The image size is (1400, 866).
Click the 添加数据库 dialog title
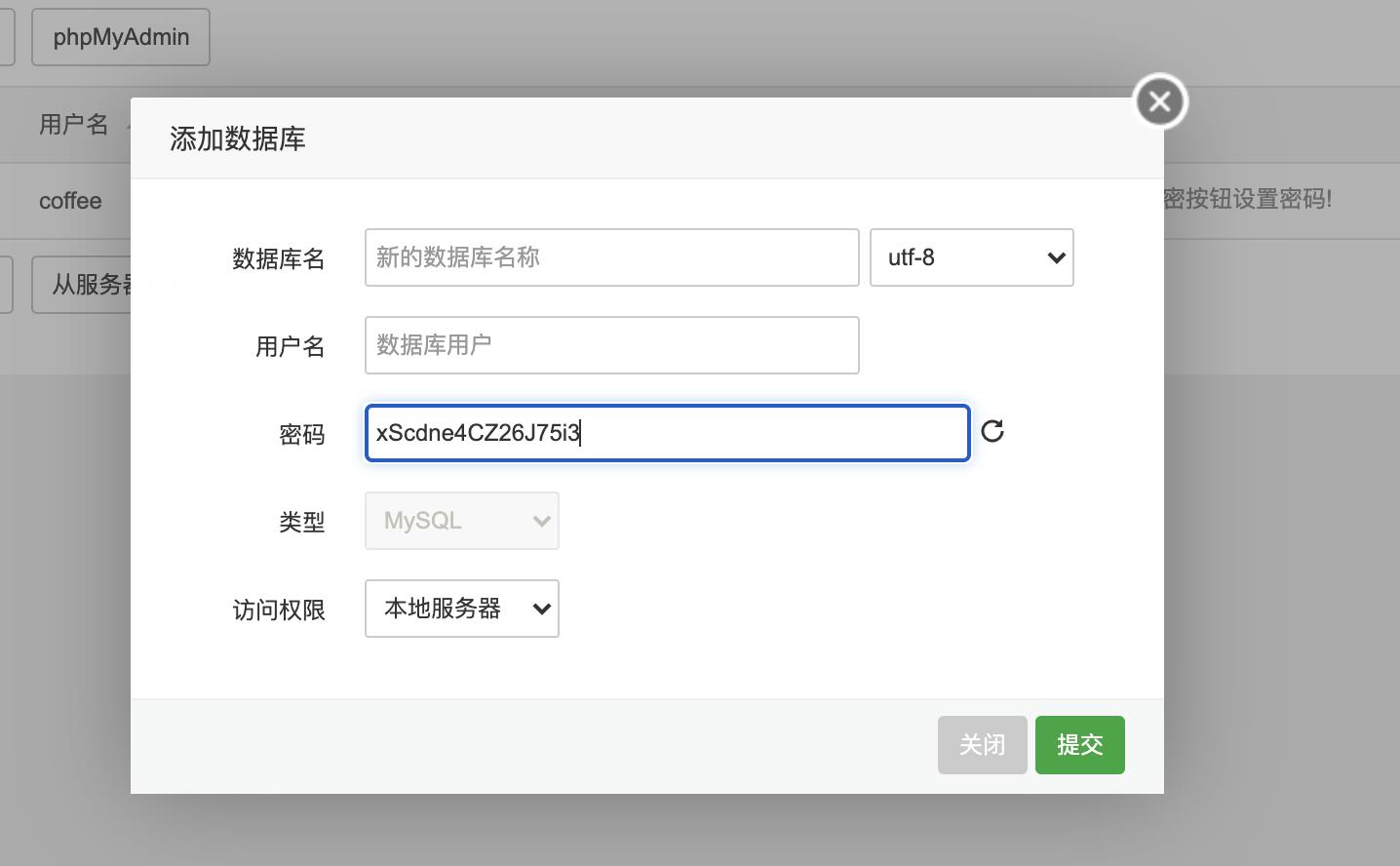pos(238,138)
